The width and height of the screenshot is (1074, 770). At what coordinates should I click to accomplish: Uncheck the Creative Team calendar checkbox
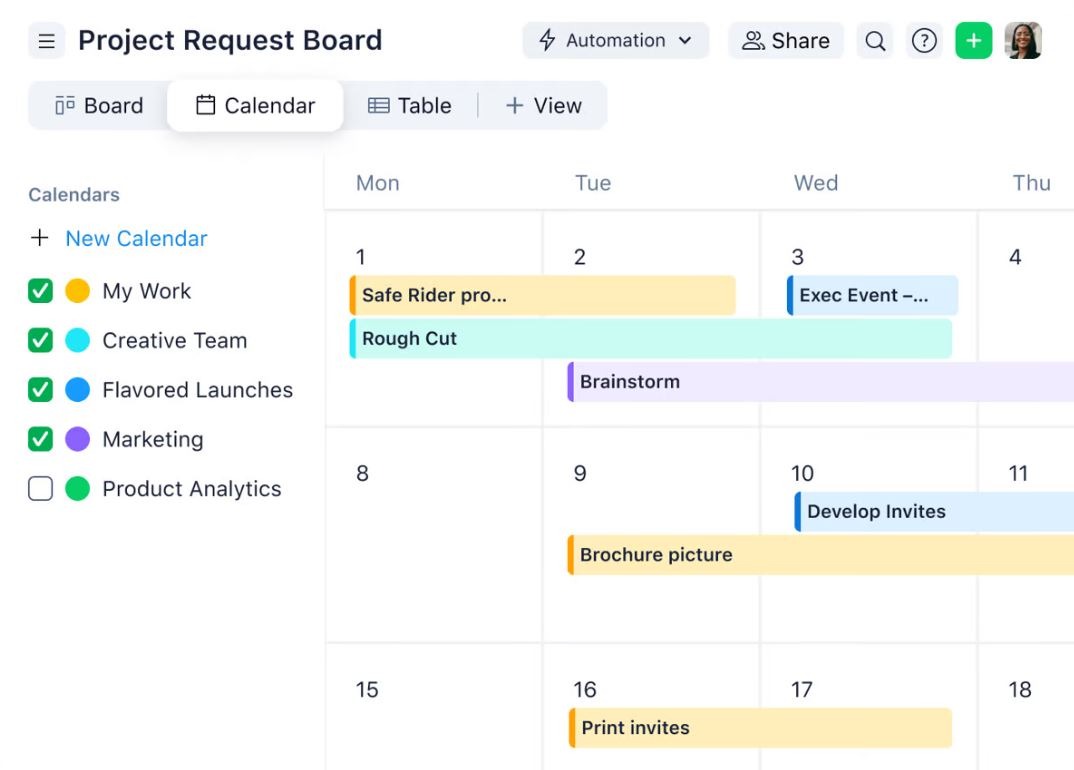[40, 340]
